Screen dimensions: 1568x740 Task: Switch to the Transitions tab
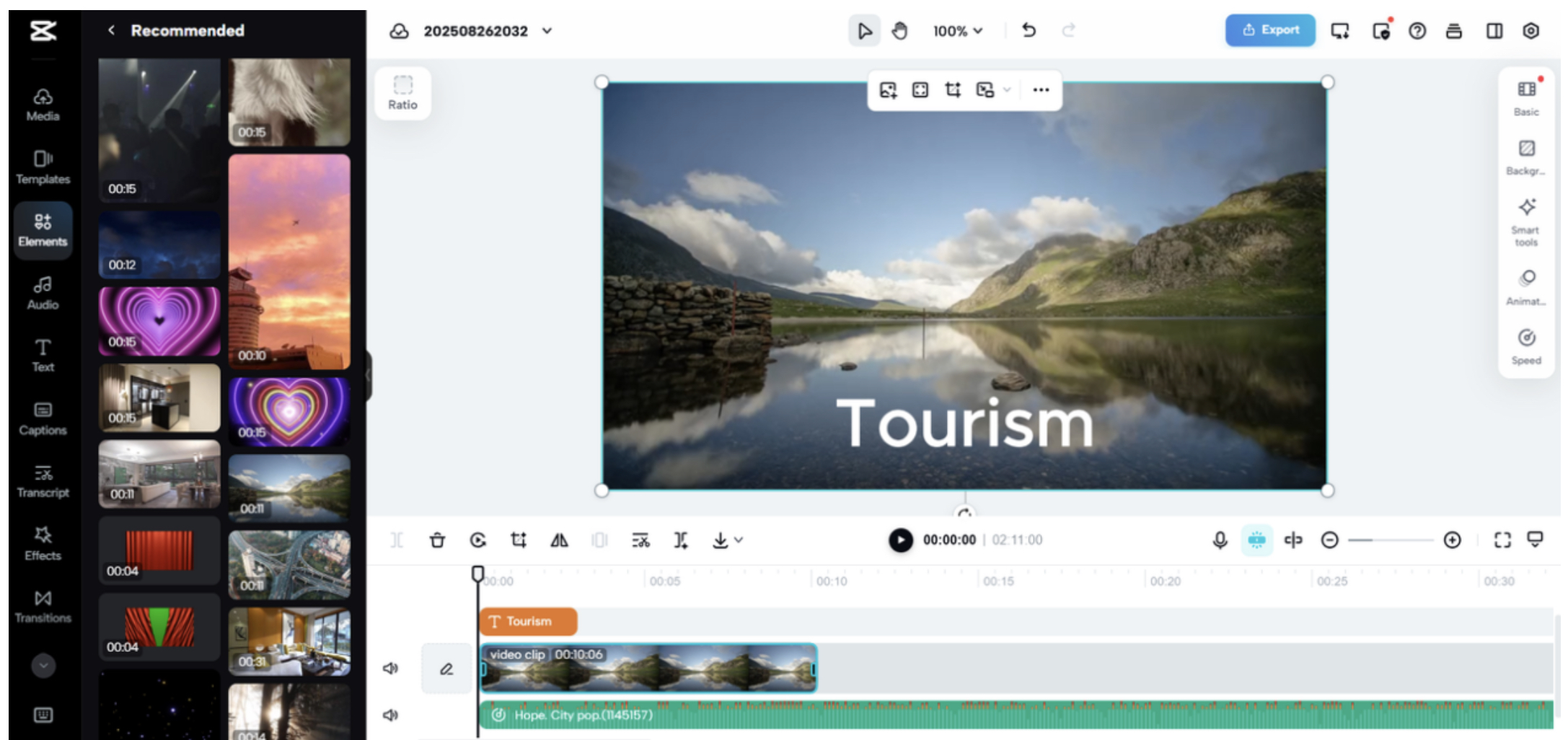pyautogui.click(x=43, y=606)
